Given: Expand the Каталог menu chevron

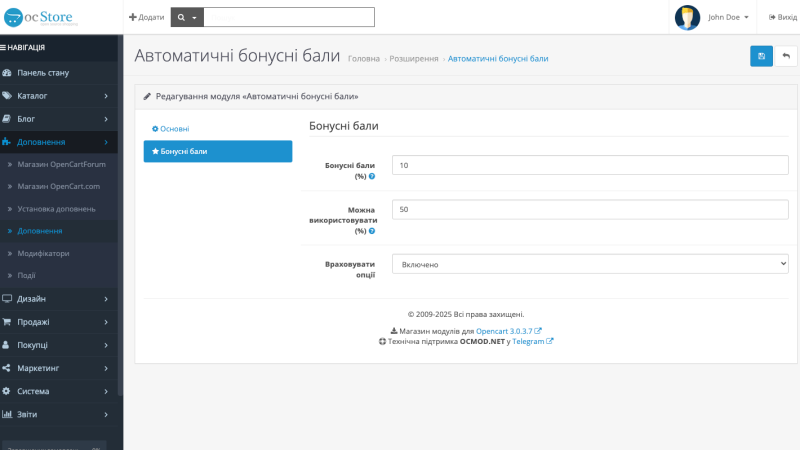Looking at the screenshot, I should (x=106, y=96).
